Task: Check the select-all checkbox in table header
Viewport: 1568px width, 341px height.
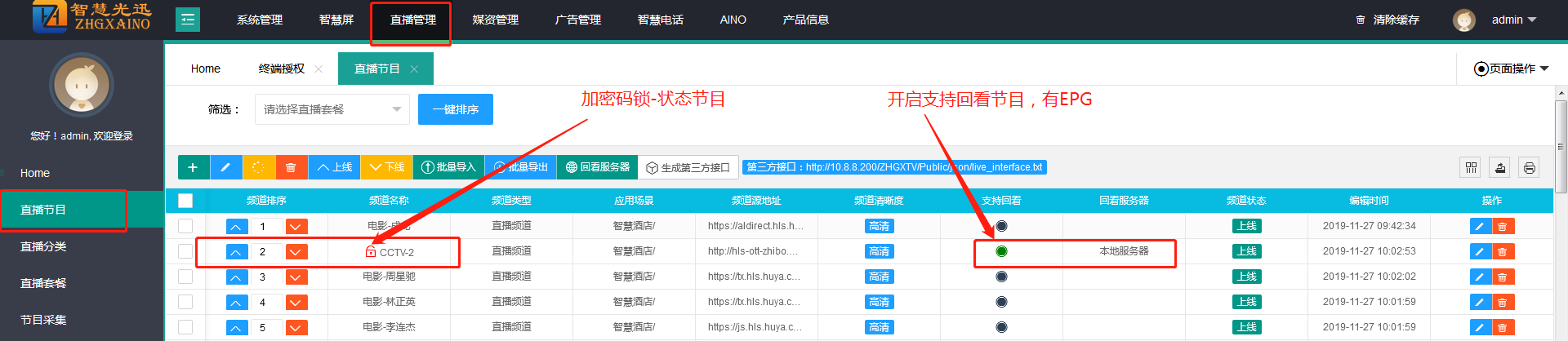Action: pyautogui.click(x=185, y=201)
